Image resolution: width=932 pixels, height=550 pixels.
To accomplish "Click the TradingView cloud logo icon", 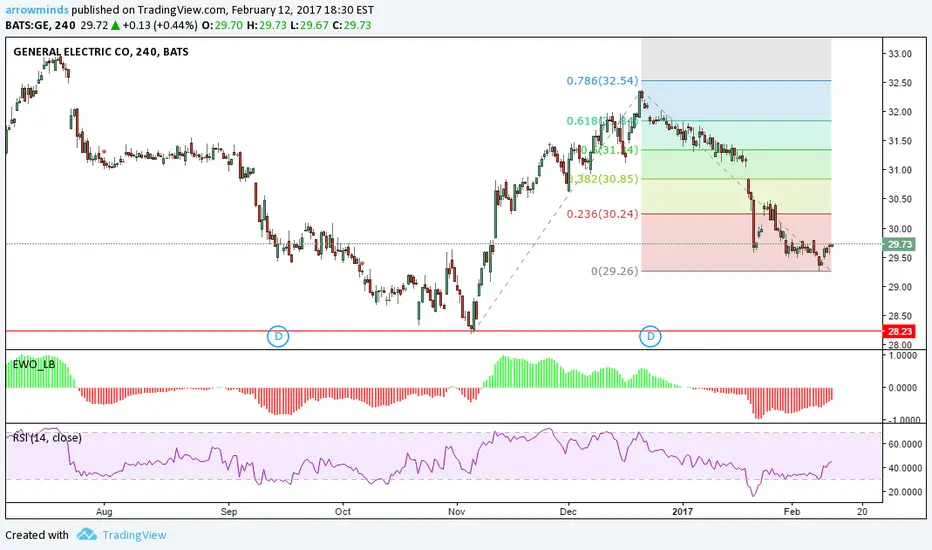I will click(x=87, y=535).
